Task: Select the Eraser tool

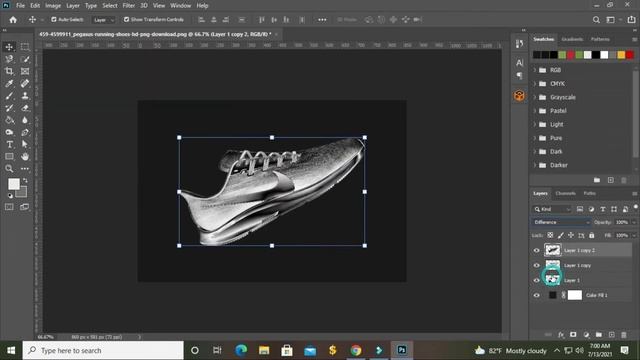Action: (25, 108)
